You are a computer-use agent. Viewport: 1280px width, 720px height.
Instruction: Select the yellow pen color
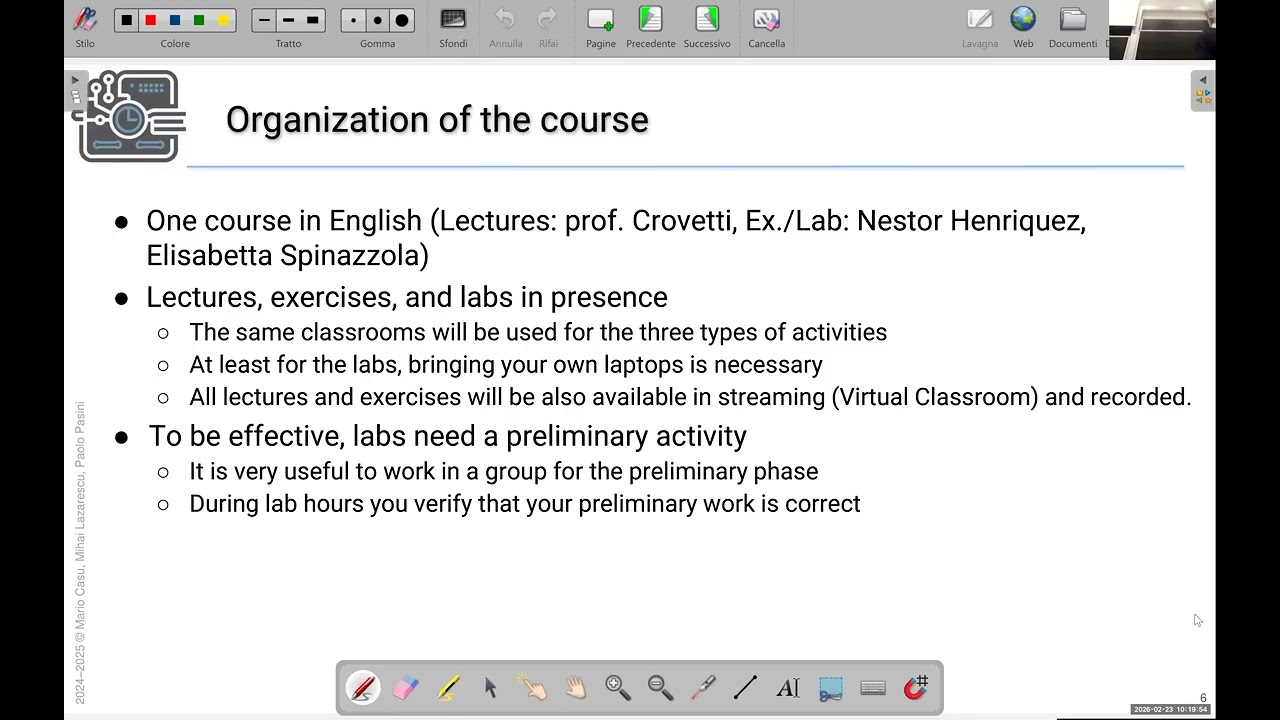223,20
